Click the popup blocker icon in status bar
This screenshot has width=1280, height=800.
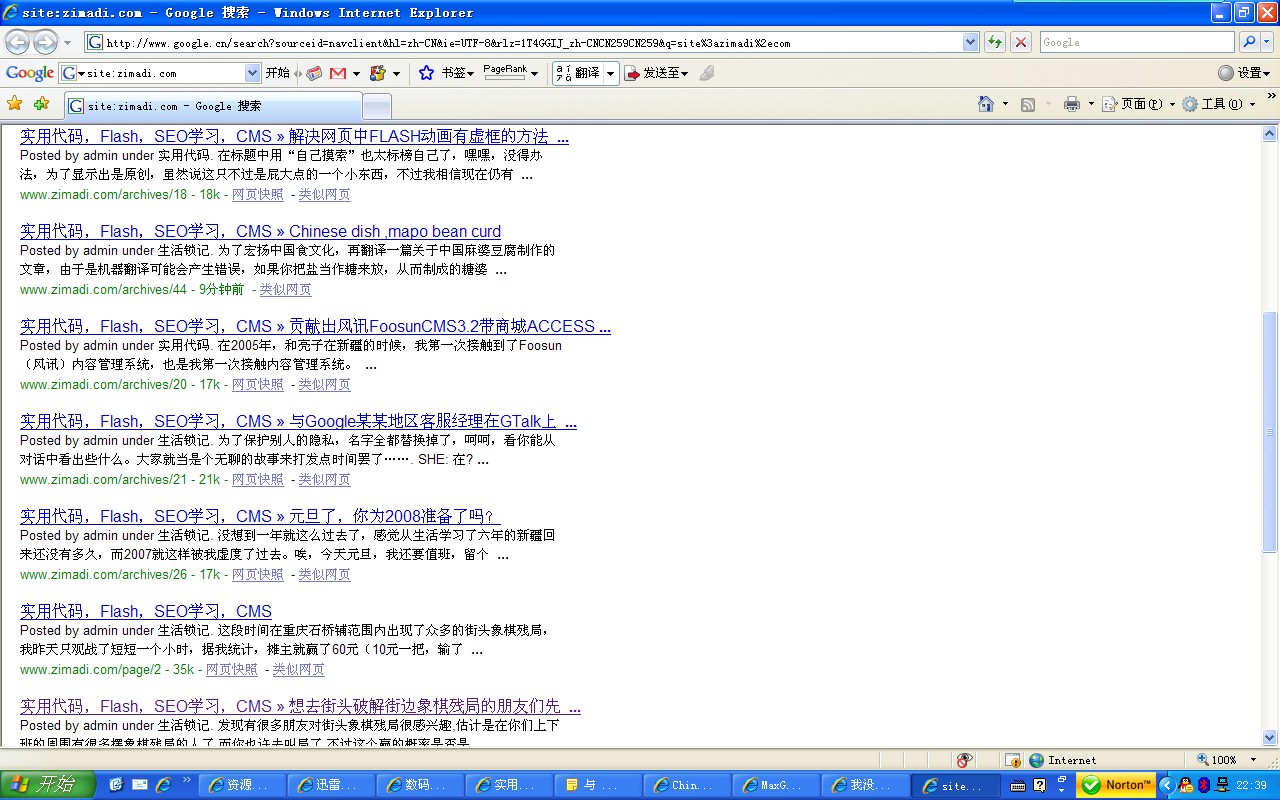tap(1012, 760)
